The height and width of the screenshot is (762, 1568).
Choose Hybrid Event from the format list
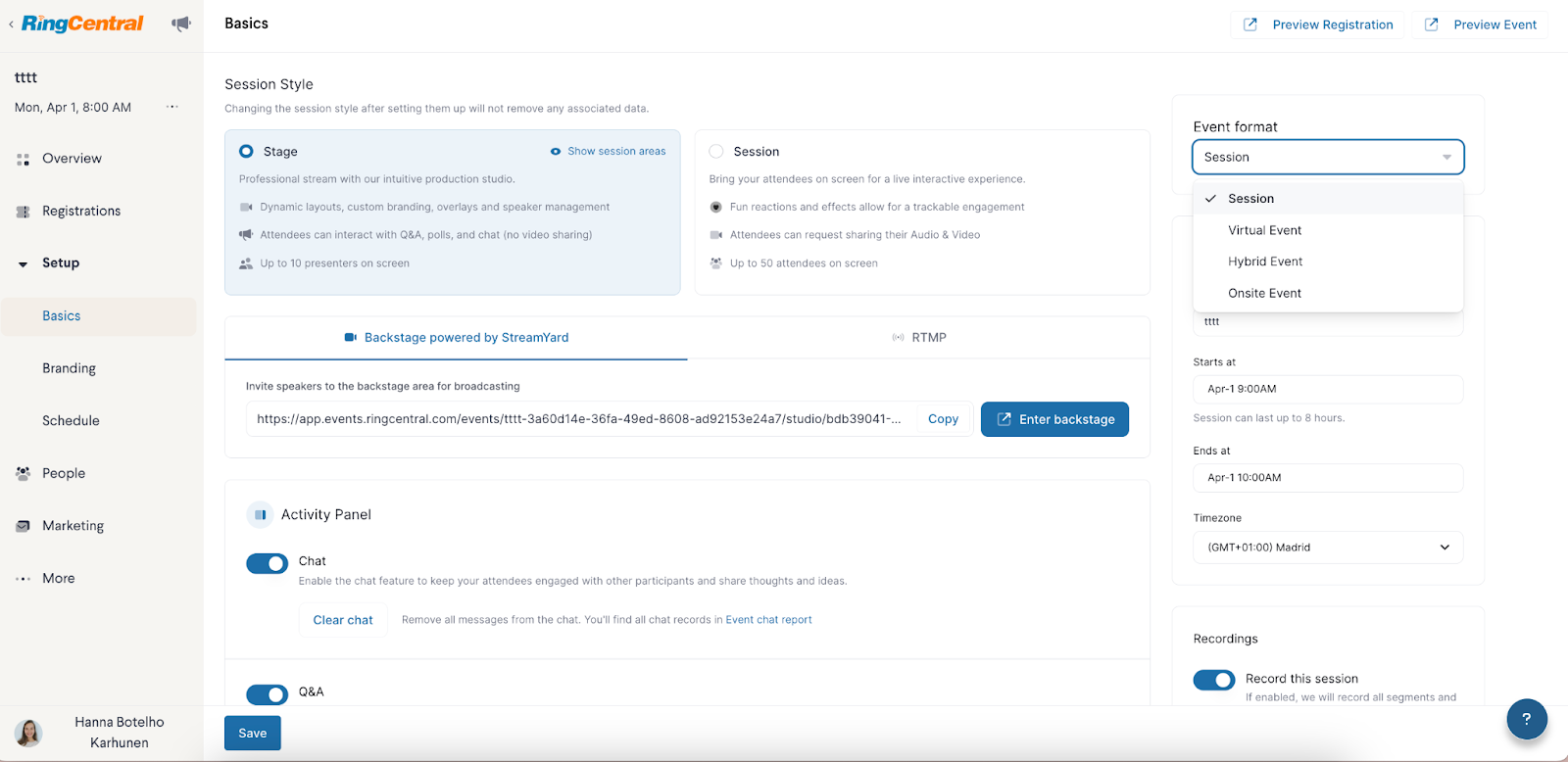1264,261
